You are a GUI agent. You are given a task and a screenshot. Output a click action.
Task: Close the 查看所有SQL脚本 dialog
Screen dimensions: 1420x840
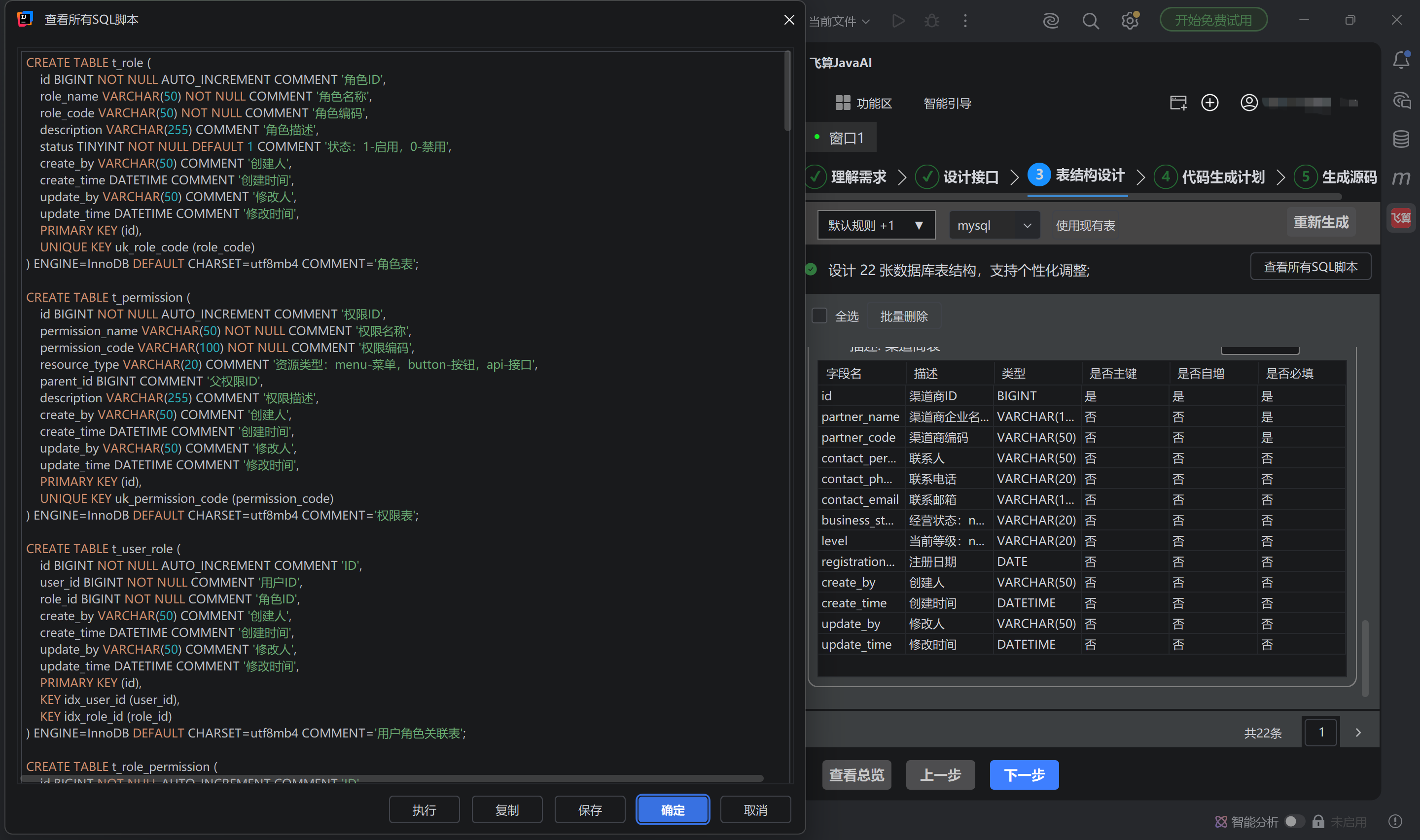pos(789,20)
